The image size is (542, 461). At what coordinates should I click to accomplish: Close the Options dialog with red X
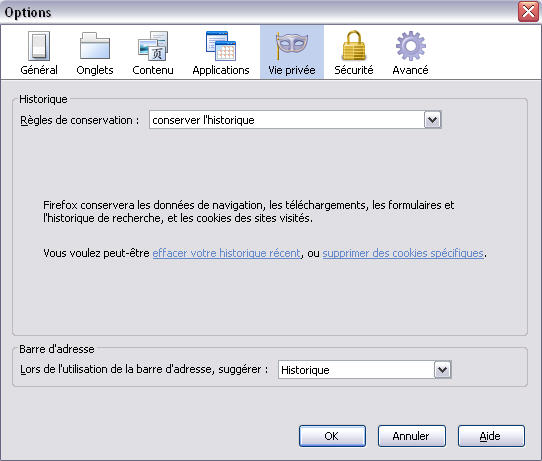[x=528, y=11]
